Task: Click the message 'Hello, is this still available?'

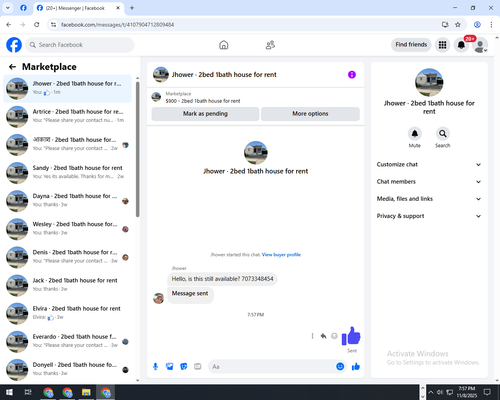Action: [x=222, y=279]
